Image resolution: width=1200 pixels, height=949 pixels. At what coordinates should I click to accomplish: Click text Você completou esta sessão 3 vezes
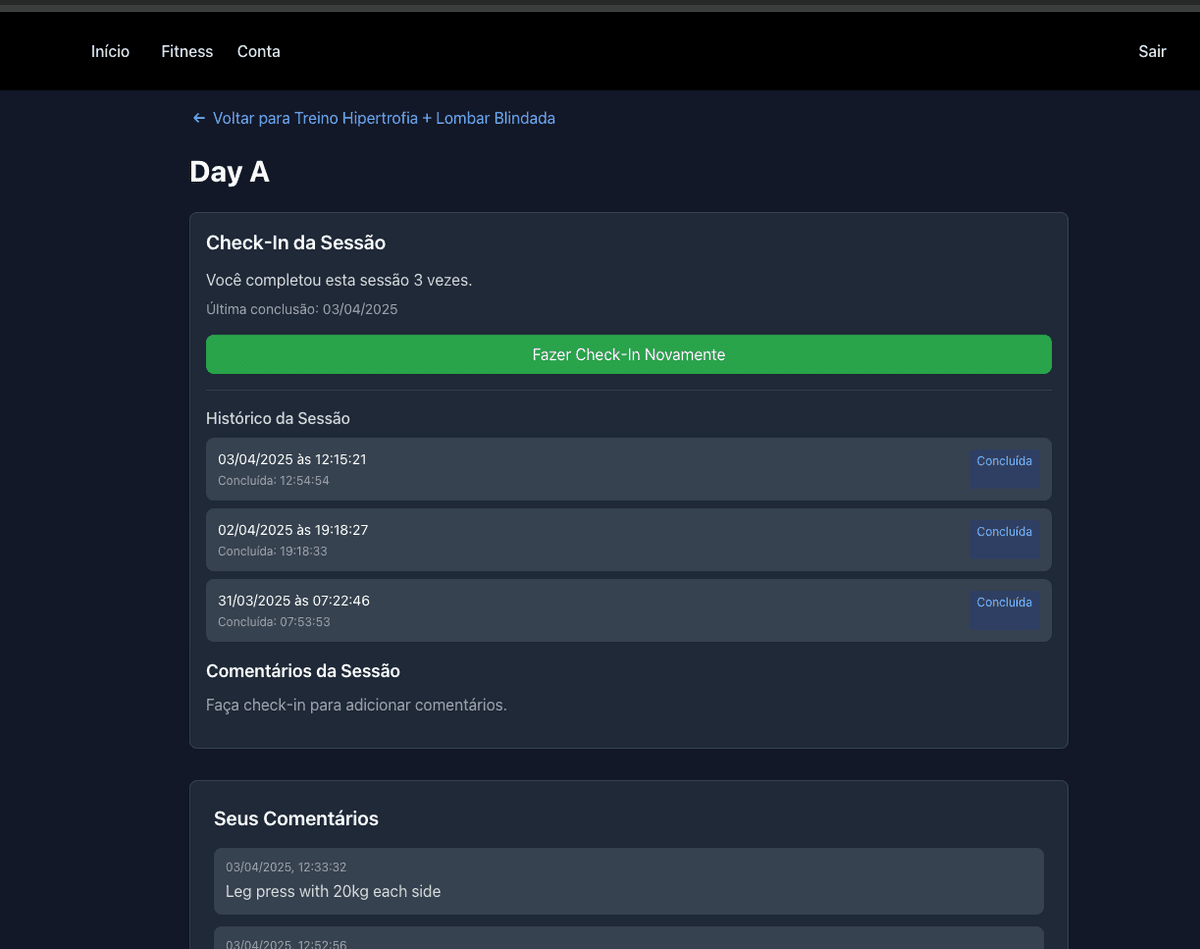339,280
